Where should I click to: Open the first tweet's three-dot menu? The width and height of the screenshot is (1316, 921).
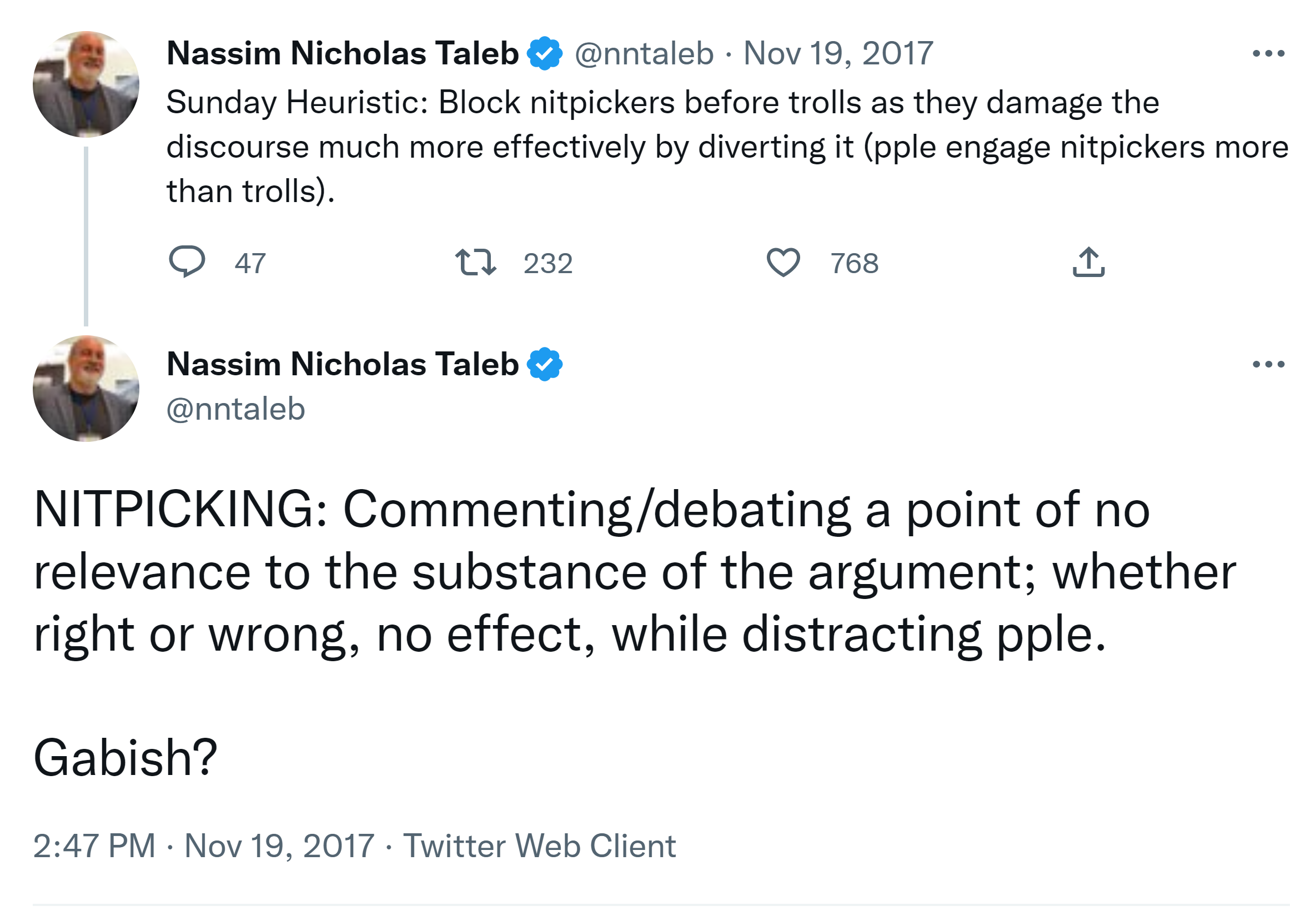point(1268,53)
